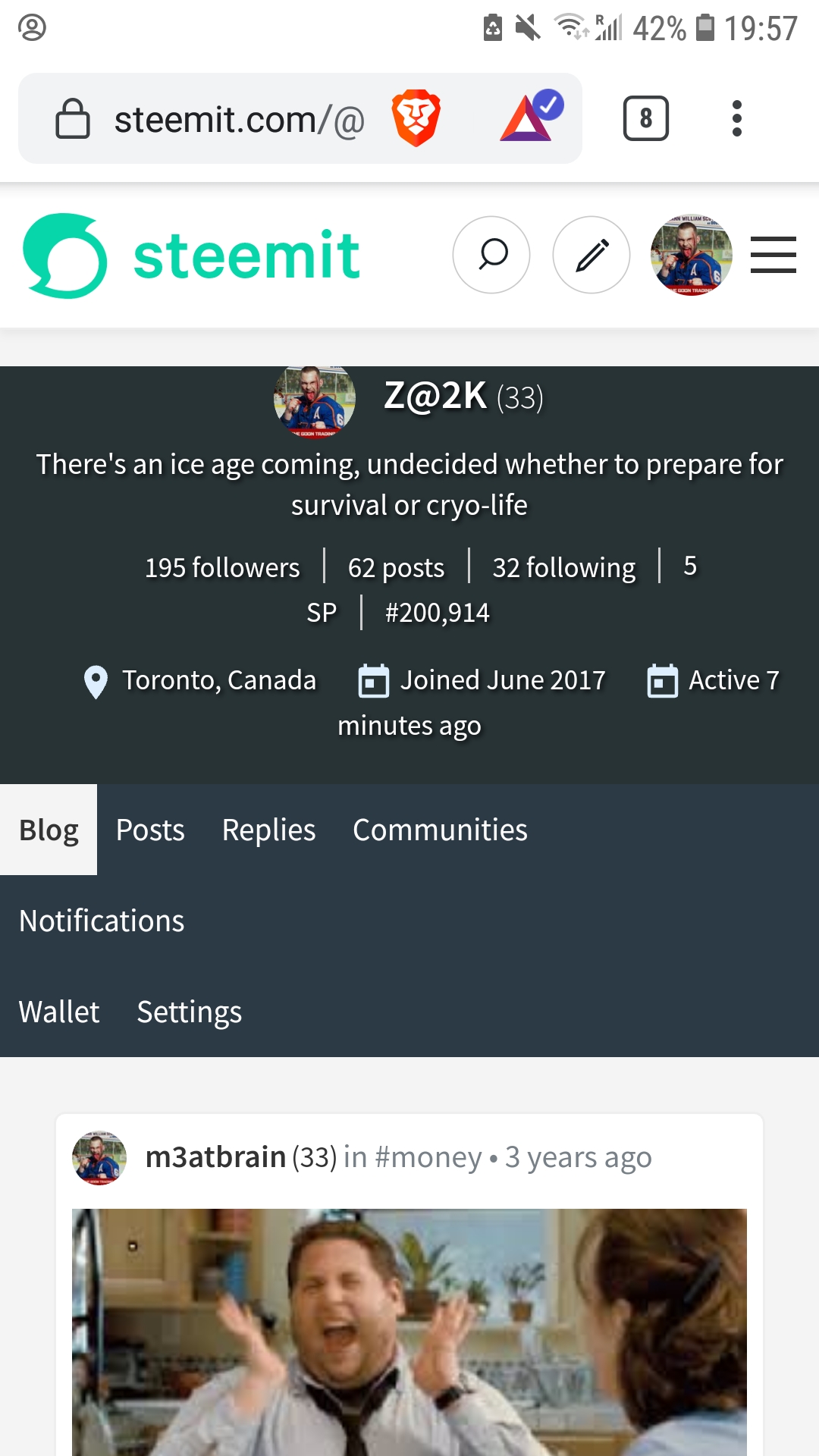Viewport: 819px width, 1456px height.
Task: Open the post's laughing man thumbnail
Action: point(409,1332)
